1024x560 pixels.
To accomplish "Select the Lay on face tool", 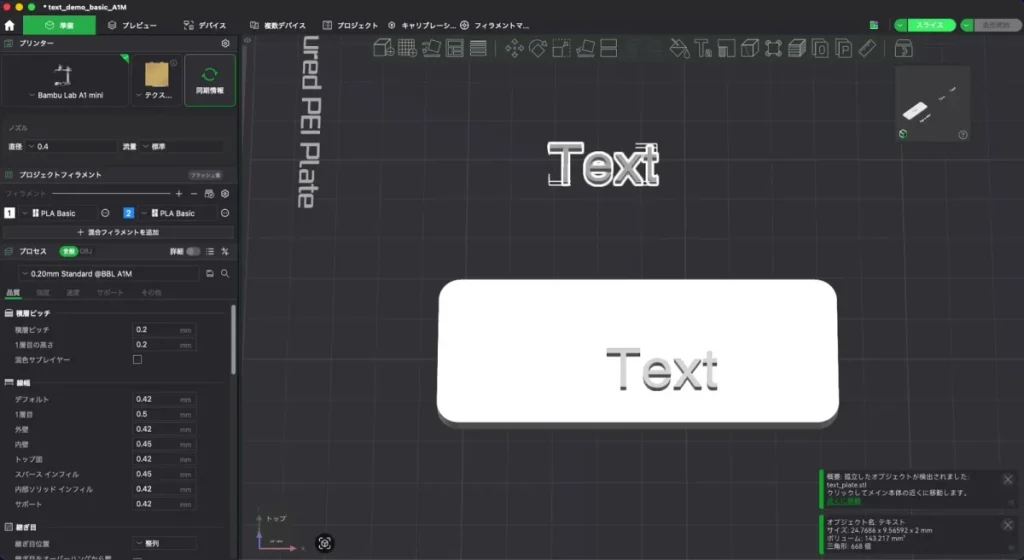I will pyautogui.click(x=585, y=48).
